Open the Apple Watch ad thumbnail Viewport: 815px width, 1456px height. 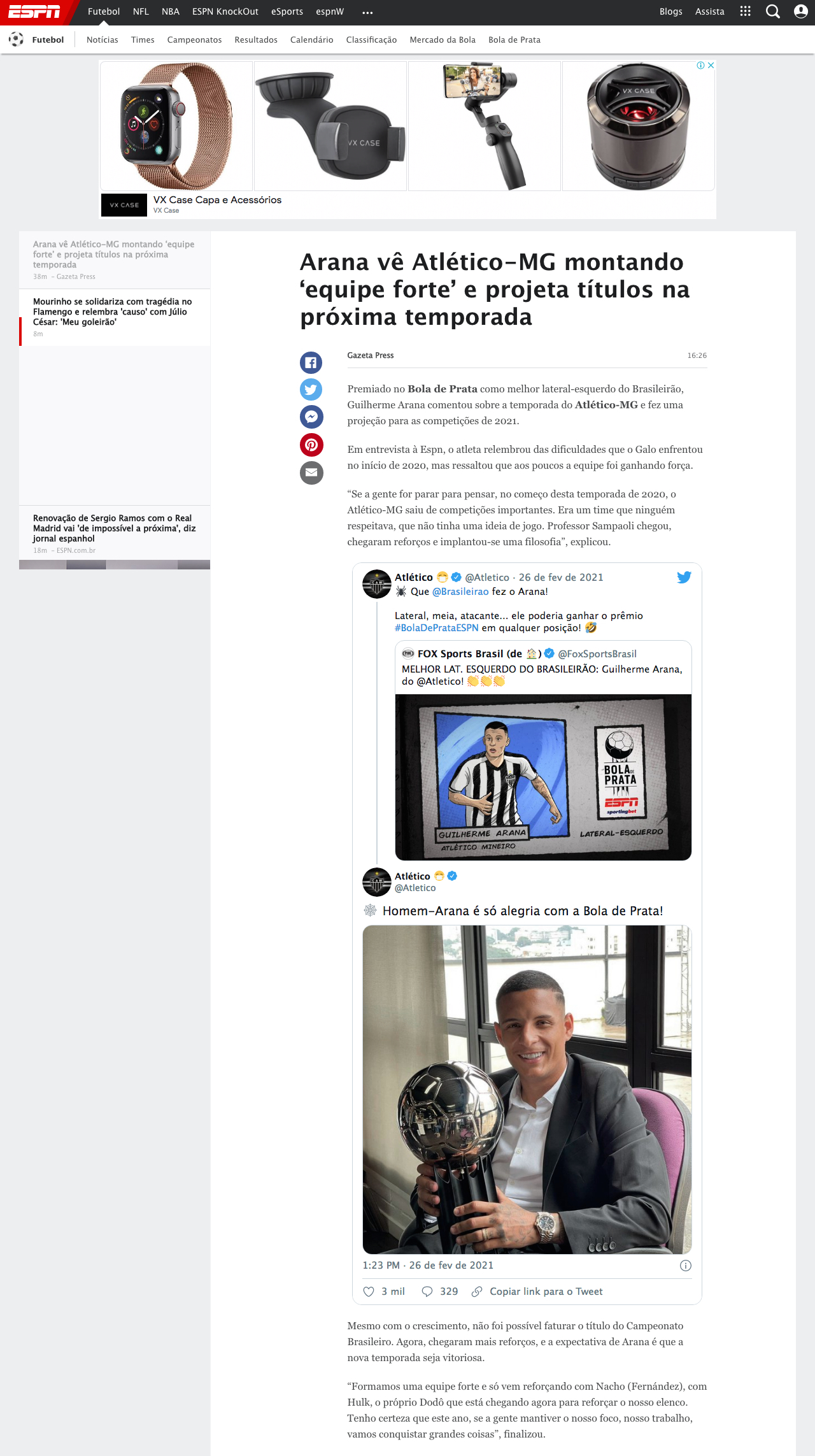pyautogui.click(x=176, y=126)
